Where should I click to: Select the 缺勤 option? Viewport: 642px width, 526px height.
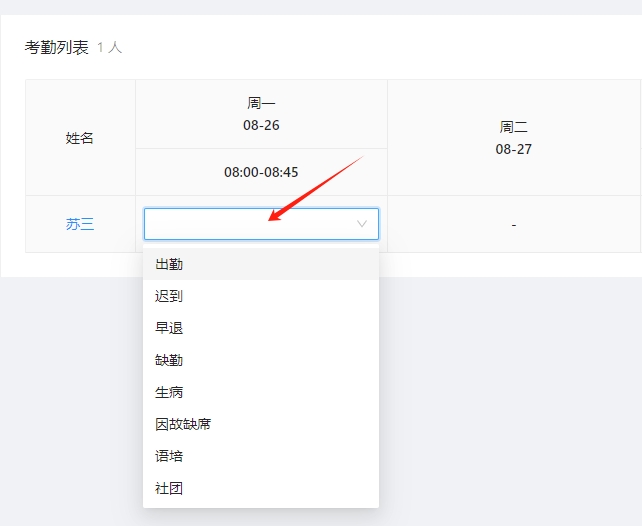169,360
